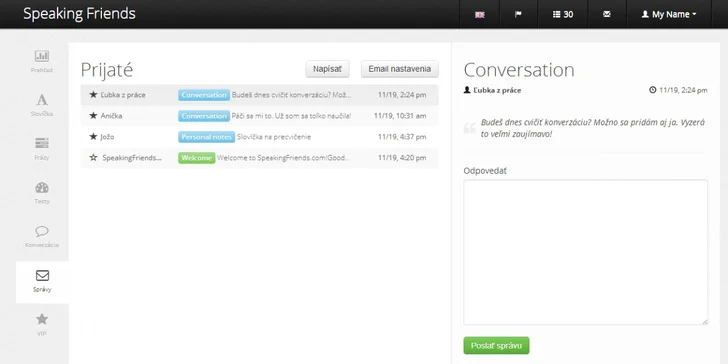This screenshot has width=728, height=364.
Task: Click the green Welcome tag
Action: [x=197, y=157]
